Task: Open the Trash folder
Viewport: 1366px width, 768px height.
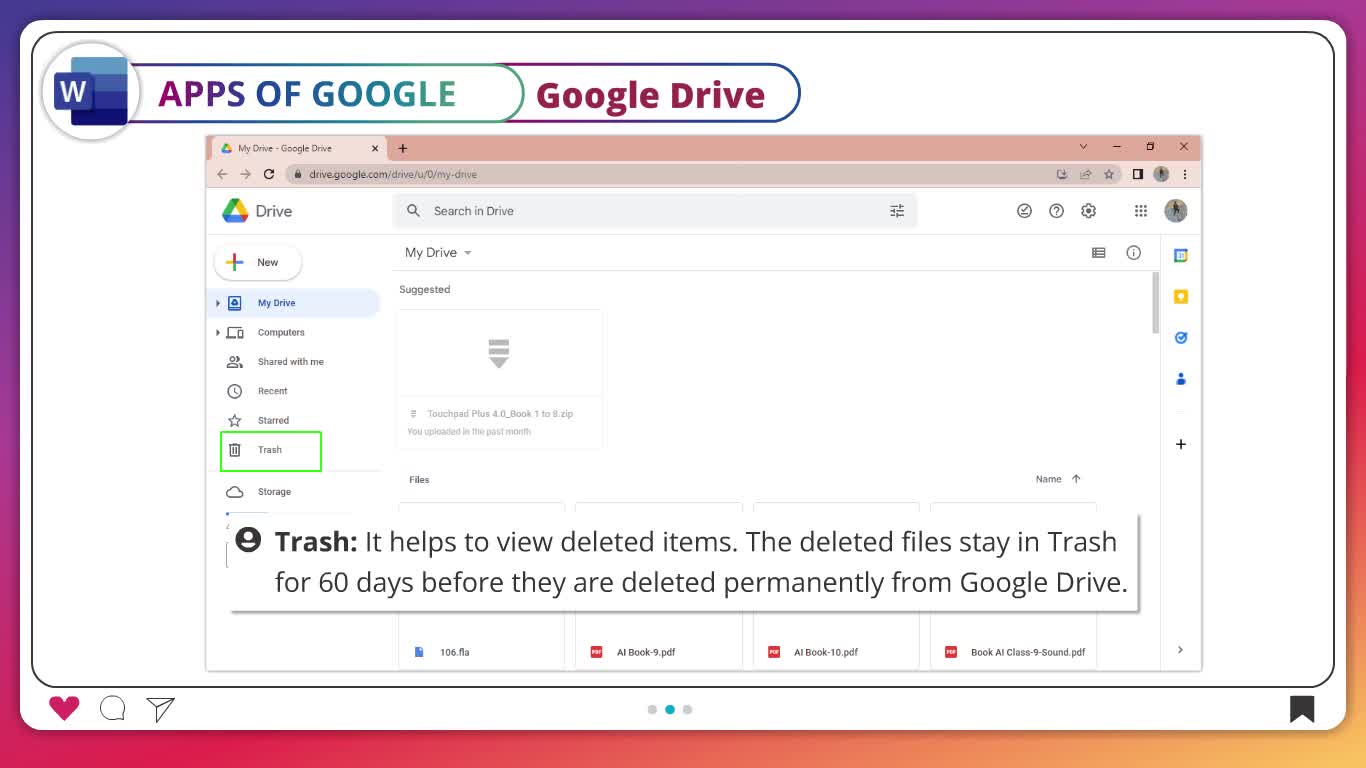Action: pos(270,450)
